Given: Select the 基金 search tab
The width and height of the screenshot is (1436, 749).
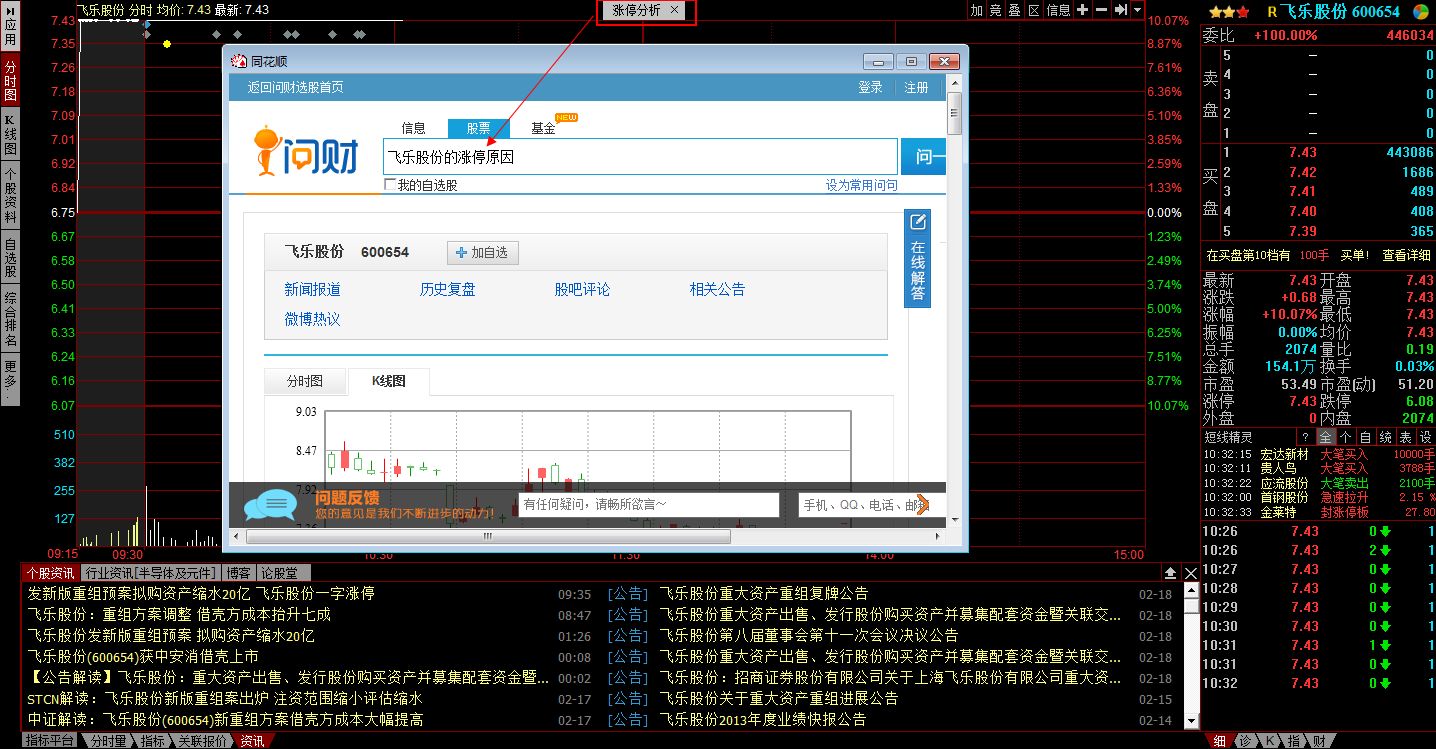Looking at the screenshot, I should point(543,128).
